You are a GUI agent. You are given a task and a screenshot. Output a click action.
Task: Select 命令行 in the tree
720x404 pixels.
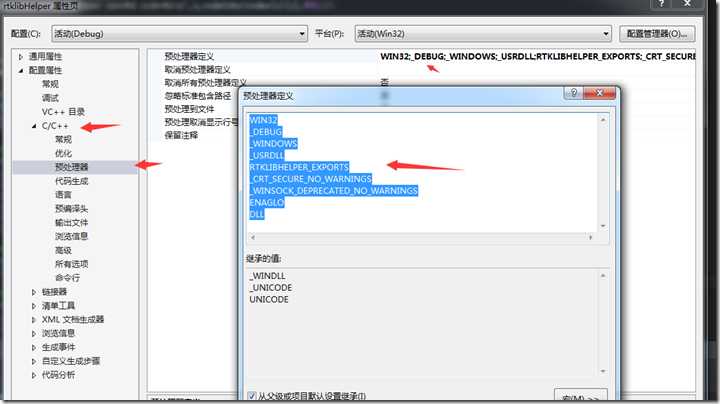click(x=68, y=278)
